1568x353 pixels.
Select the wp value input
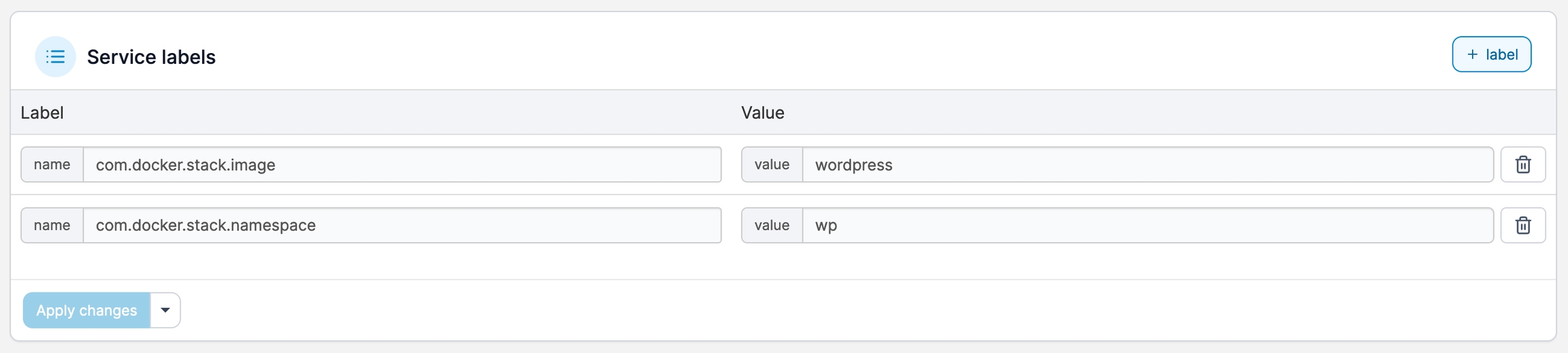(x=1147, y=225)
